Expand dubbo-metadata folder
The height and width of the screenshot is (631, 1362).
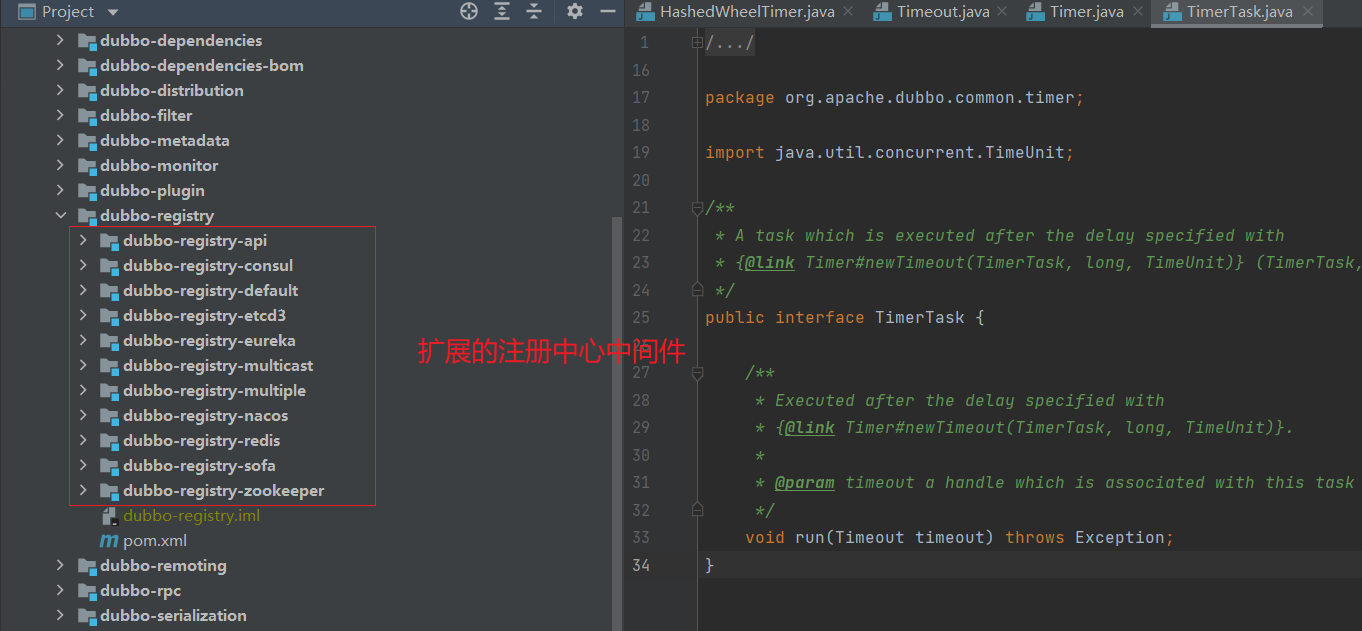coord(60,140)
